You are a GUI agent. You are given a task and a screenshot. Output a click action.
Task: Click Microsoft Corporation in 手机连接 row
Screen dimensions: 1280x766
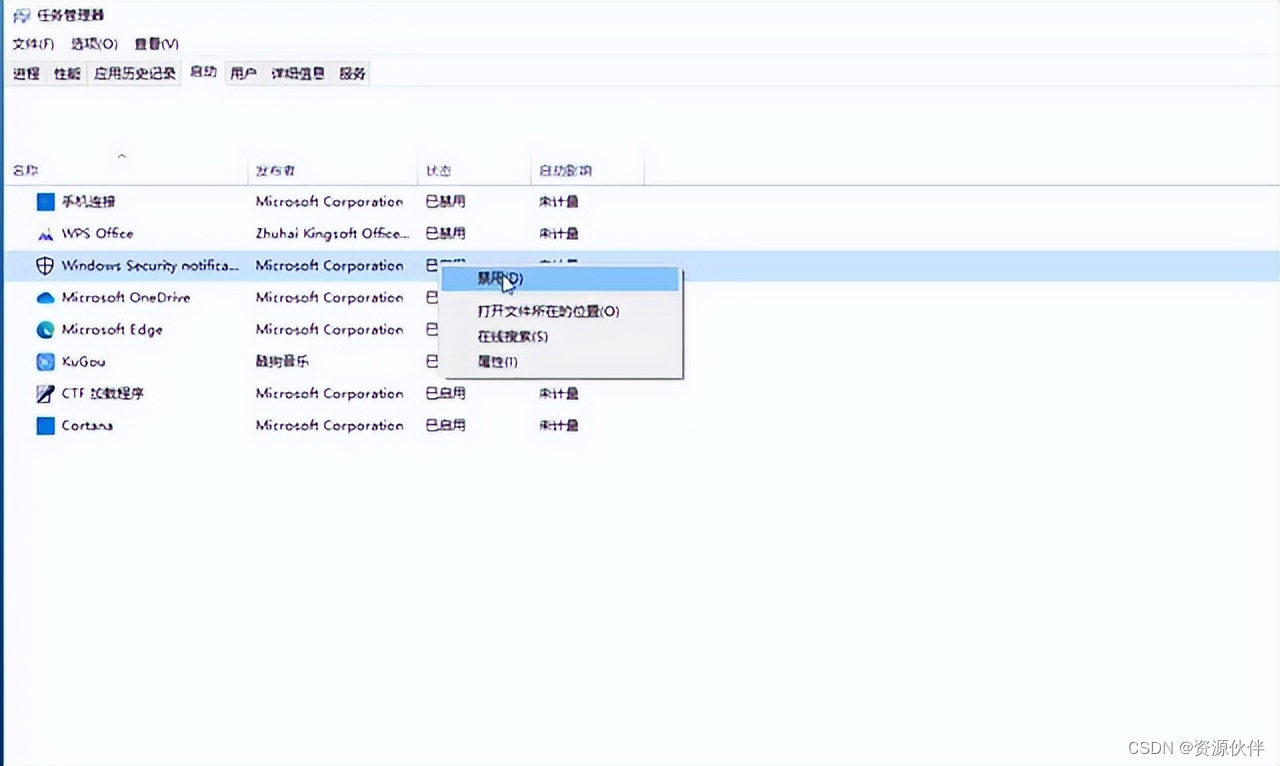pos(329,202)
